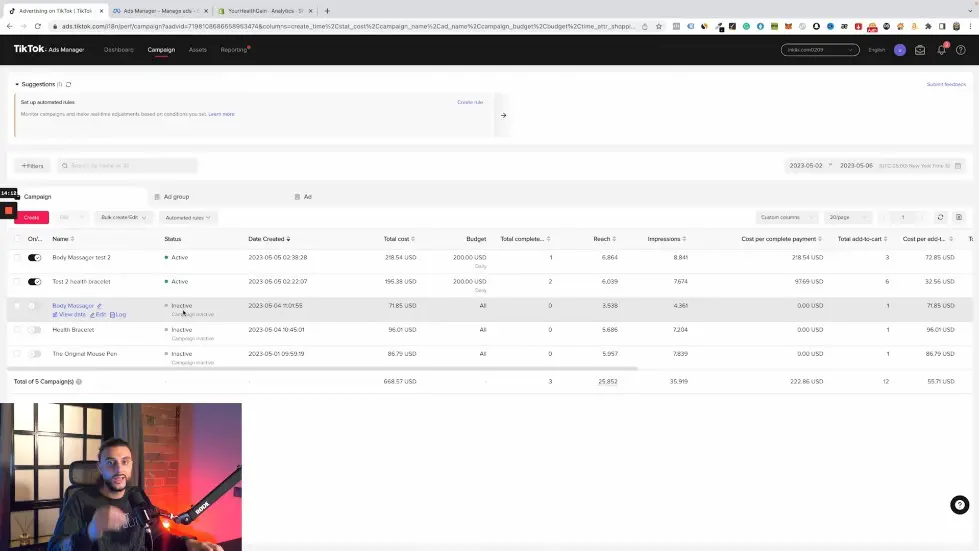This screenshot has width=979, height=551.
Task: Click the start date 2023-05-02 field
Action: point(806,166)
